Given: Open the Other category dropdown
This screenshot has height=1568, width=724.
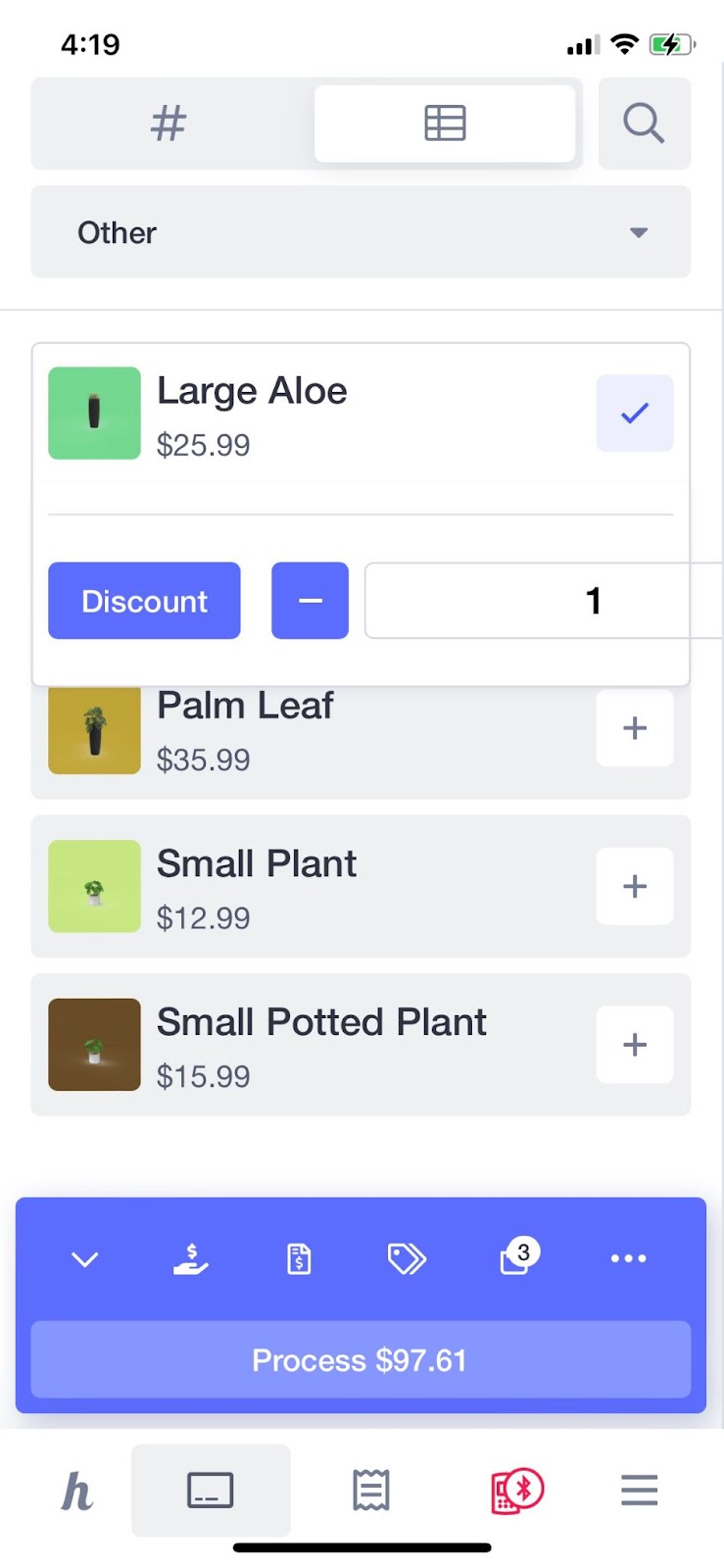Looking at the screenshot, I should pos(361,232).
